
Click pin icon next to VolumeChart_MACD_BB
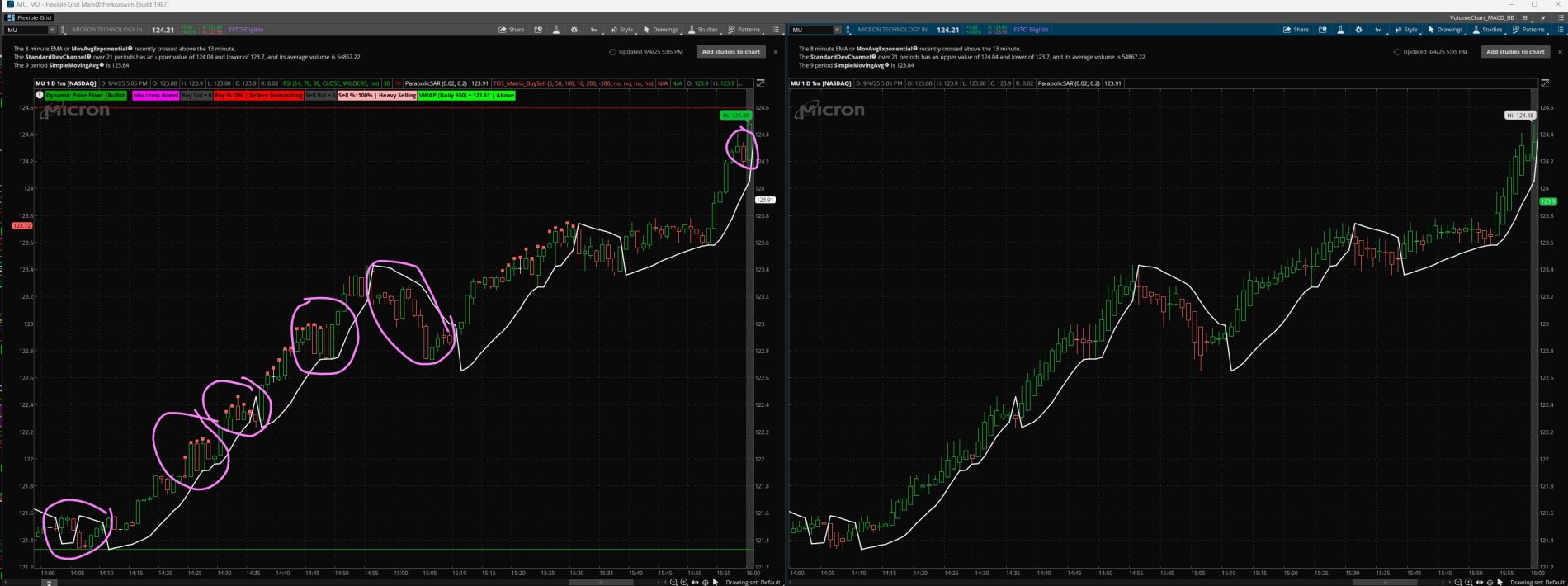(x=1543, y=17)
